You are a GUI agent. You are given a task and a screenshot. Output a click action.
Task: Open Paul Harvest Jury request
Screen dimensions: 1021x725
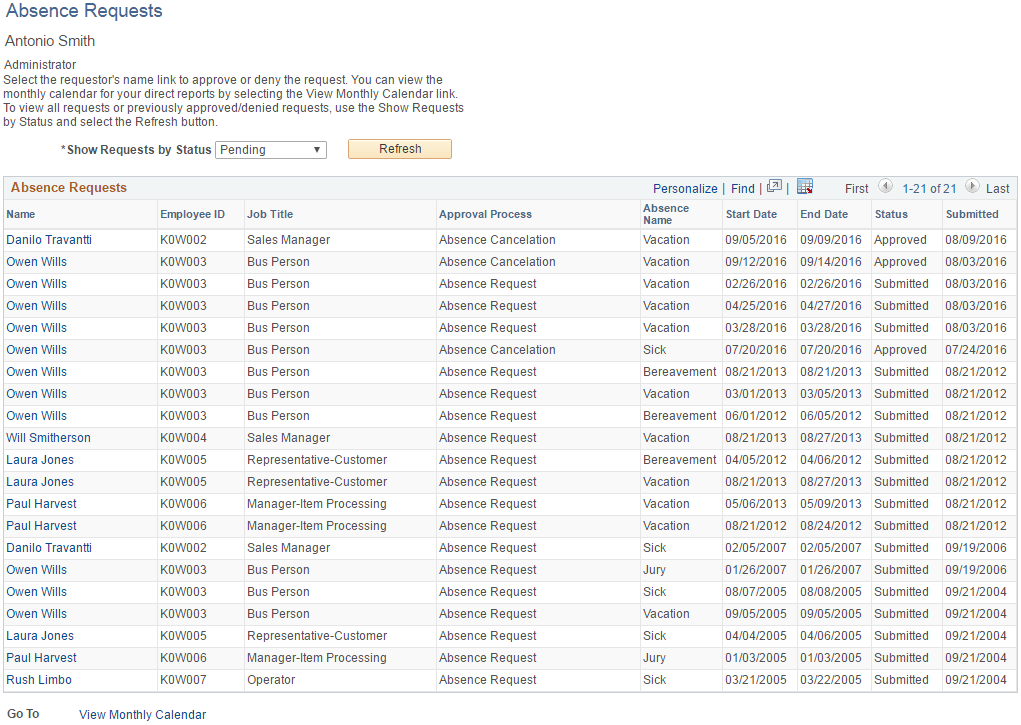point(41,658)
